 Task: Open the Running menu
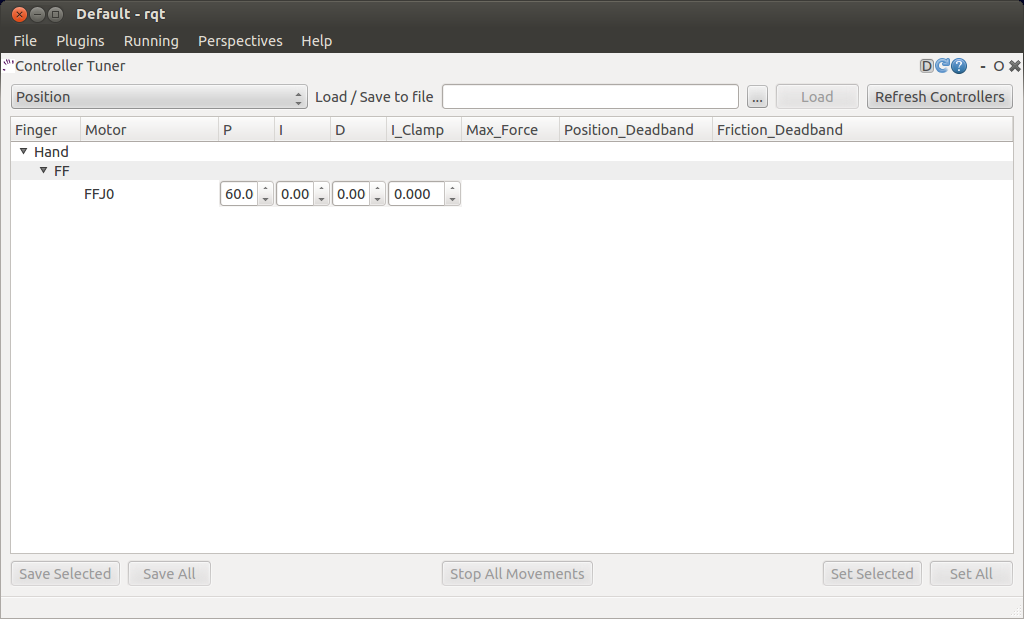tap(151, 41)
